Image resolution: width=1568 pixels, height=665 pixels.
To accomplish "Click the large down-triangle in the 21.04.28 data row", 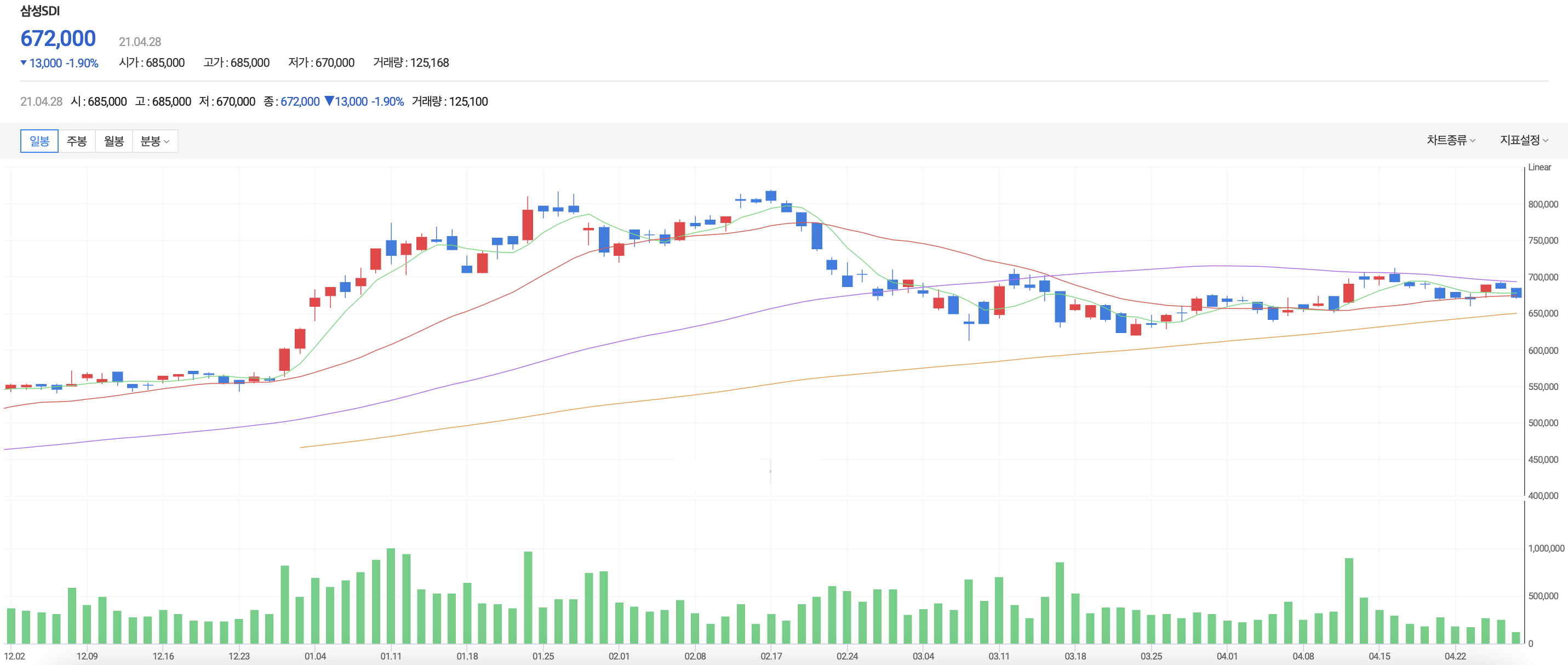I will (329, 101).
